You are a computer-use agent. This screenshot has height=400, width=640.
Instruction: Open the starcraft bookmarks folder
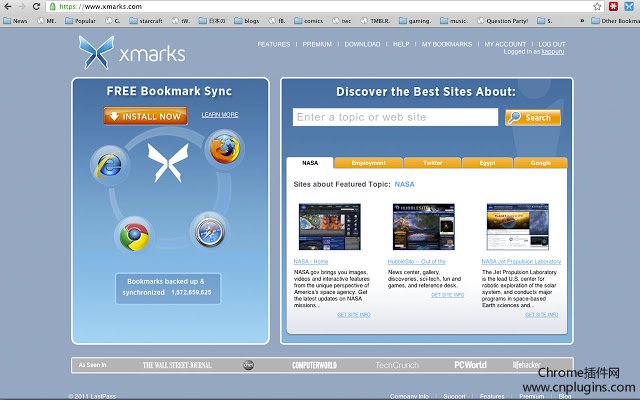[x=146, y=21]
